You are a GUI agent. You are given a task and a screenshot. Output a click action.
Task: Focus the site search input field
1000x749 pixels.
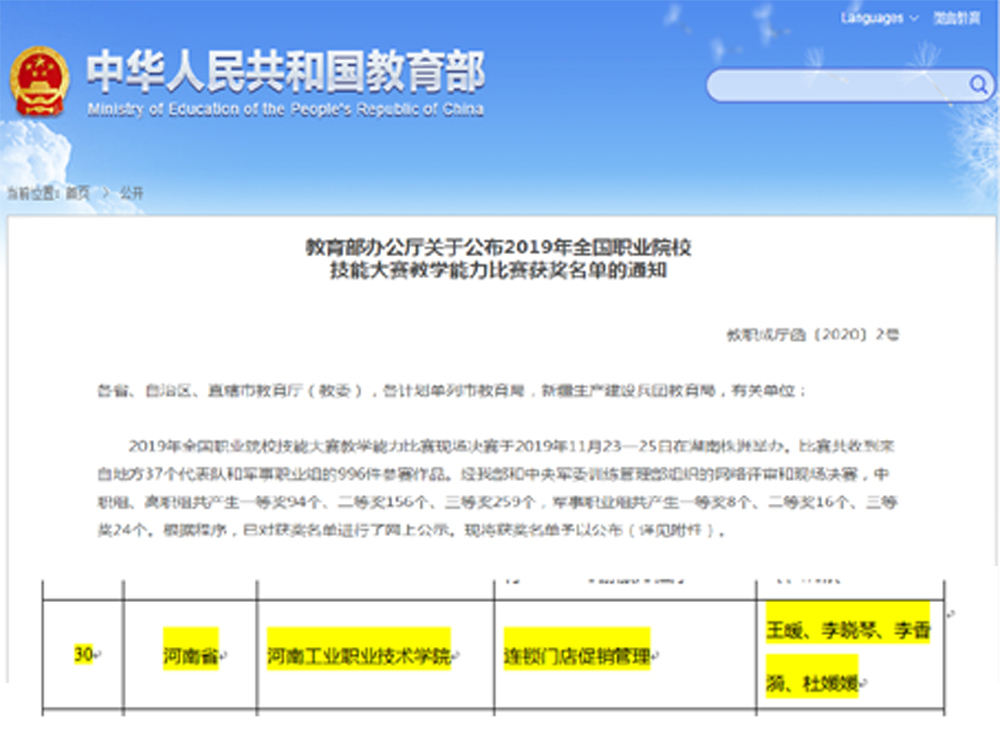(835, 86)
